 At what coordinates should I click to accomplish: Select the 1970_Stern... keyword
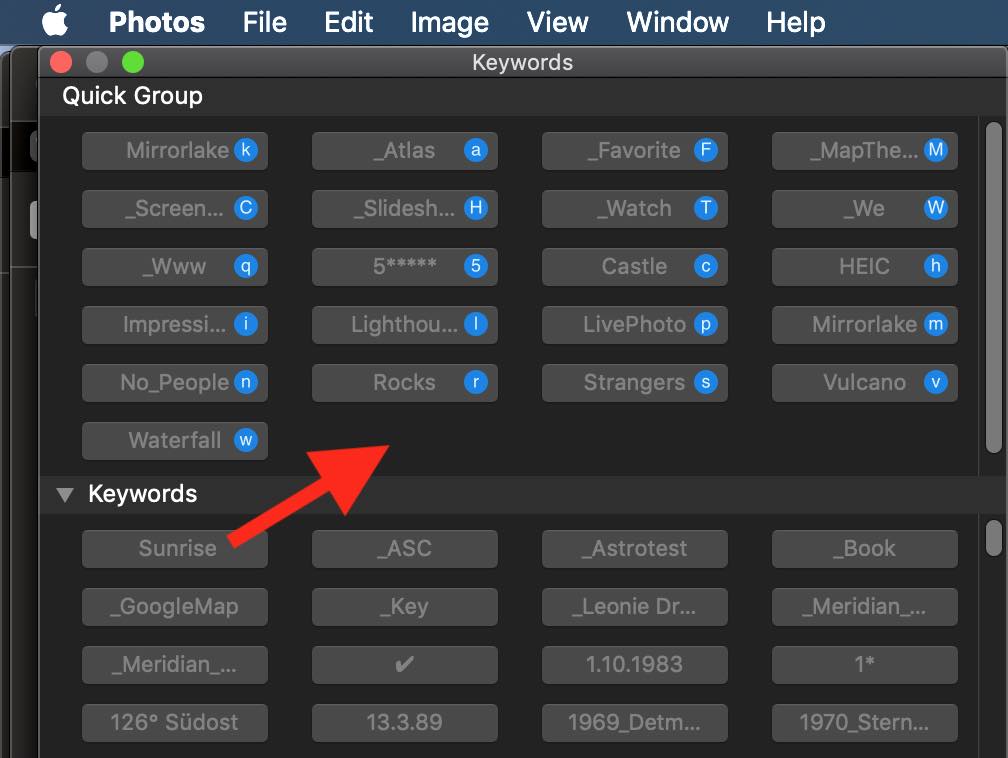(865, 722)
